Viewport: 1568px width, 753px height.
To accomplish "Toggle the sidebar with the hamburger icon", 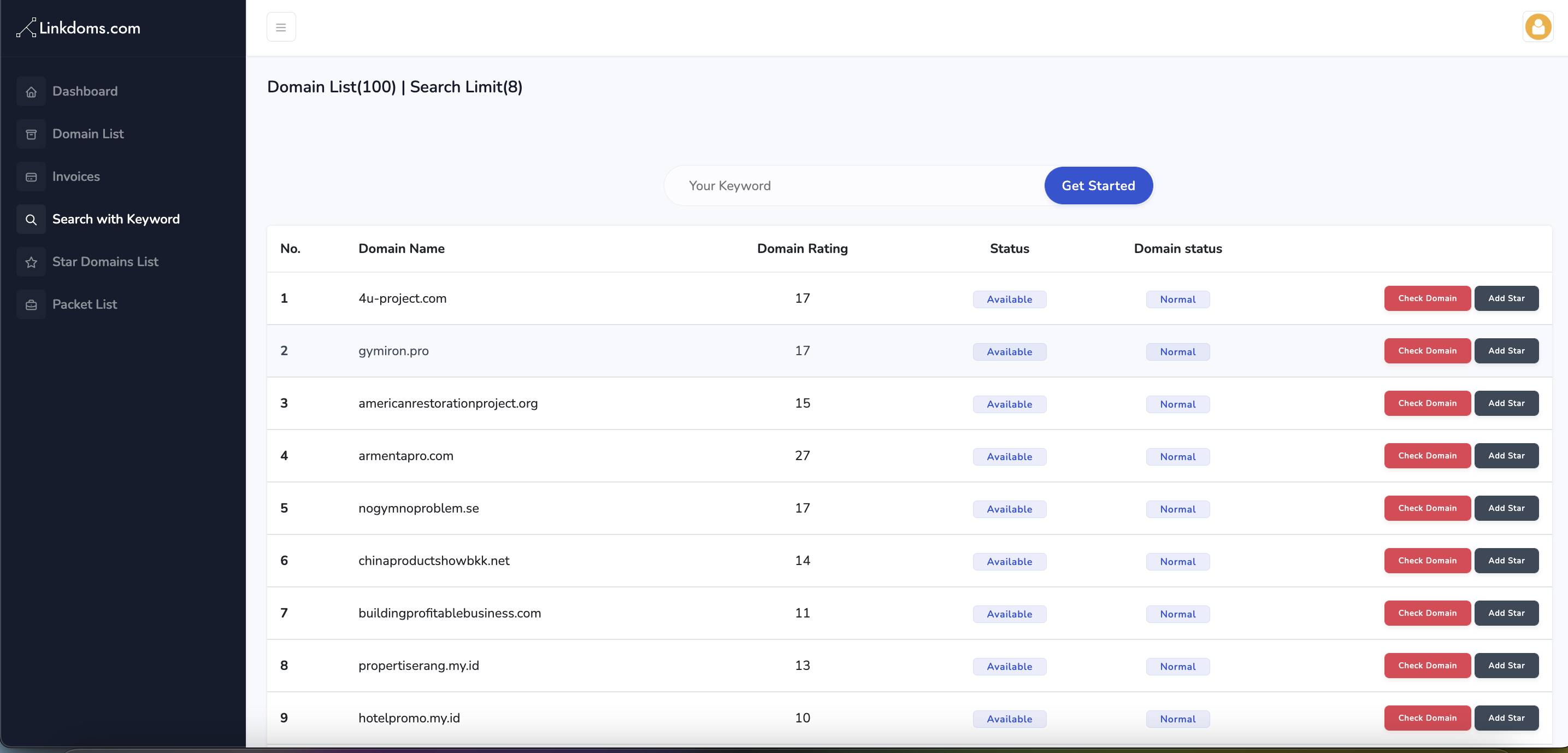I will coord(281,27).
